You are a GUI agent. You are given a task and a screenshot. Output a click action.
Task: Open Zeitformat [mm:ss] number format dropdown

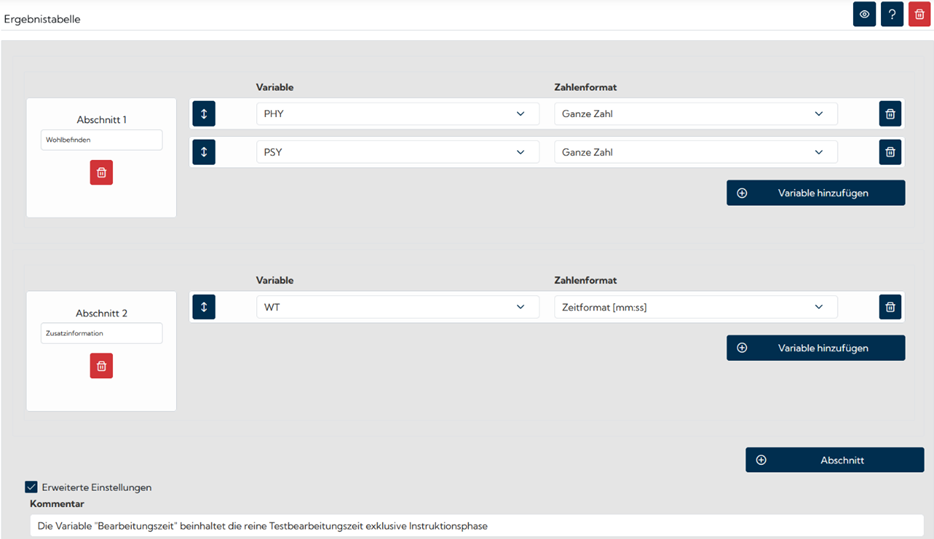(695, 307)
